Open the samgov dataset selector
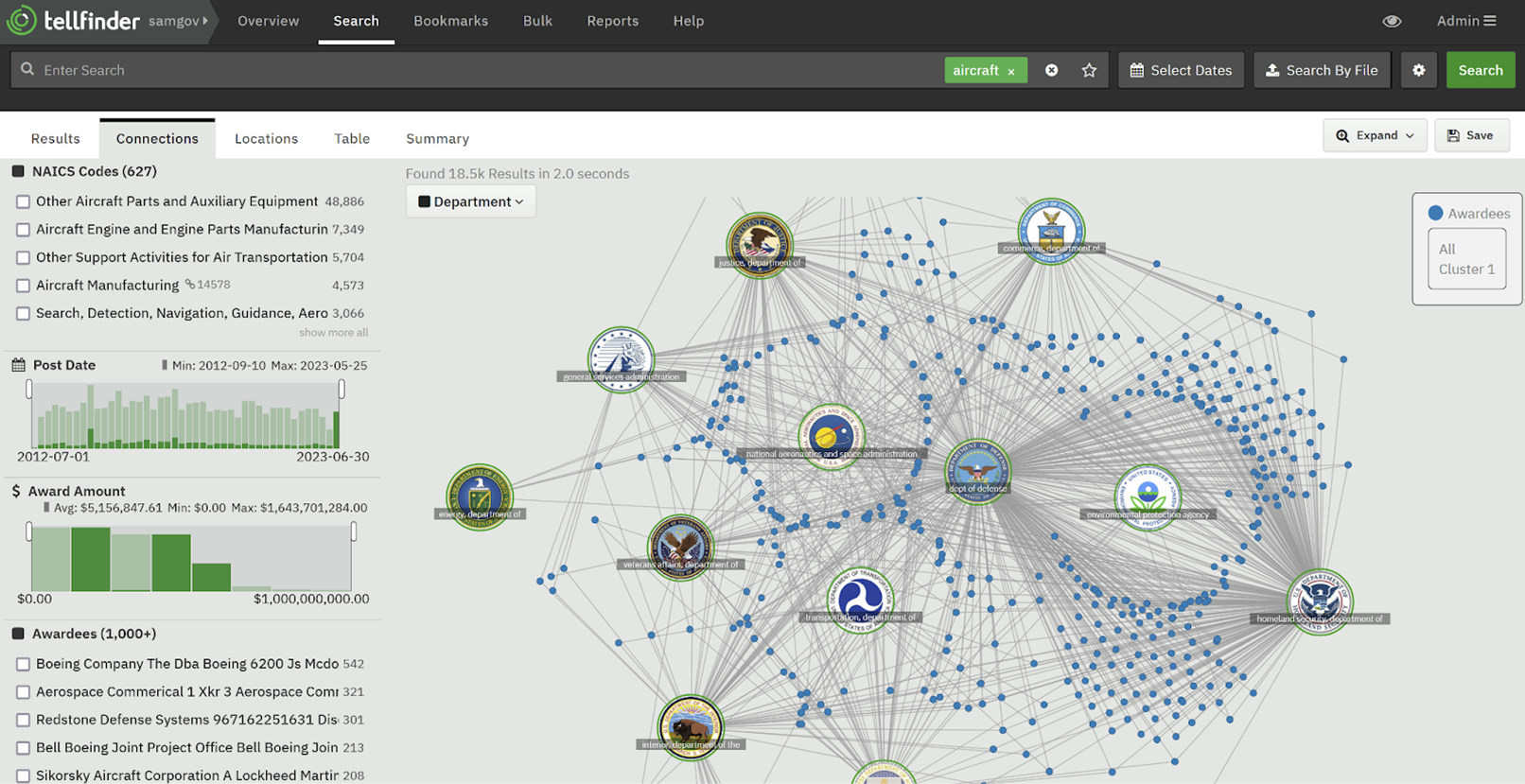Screen dimensions: 1525x784 coord(178,21)
